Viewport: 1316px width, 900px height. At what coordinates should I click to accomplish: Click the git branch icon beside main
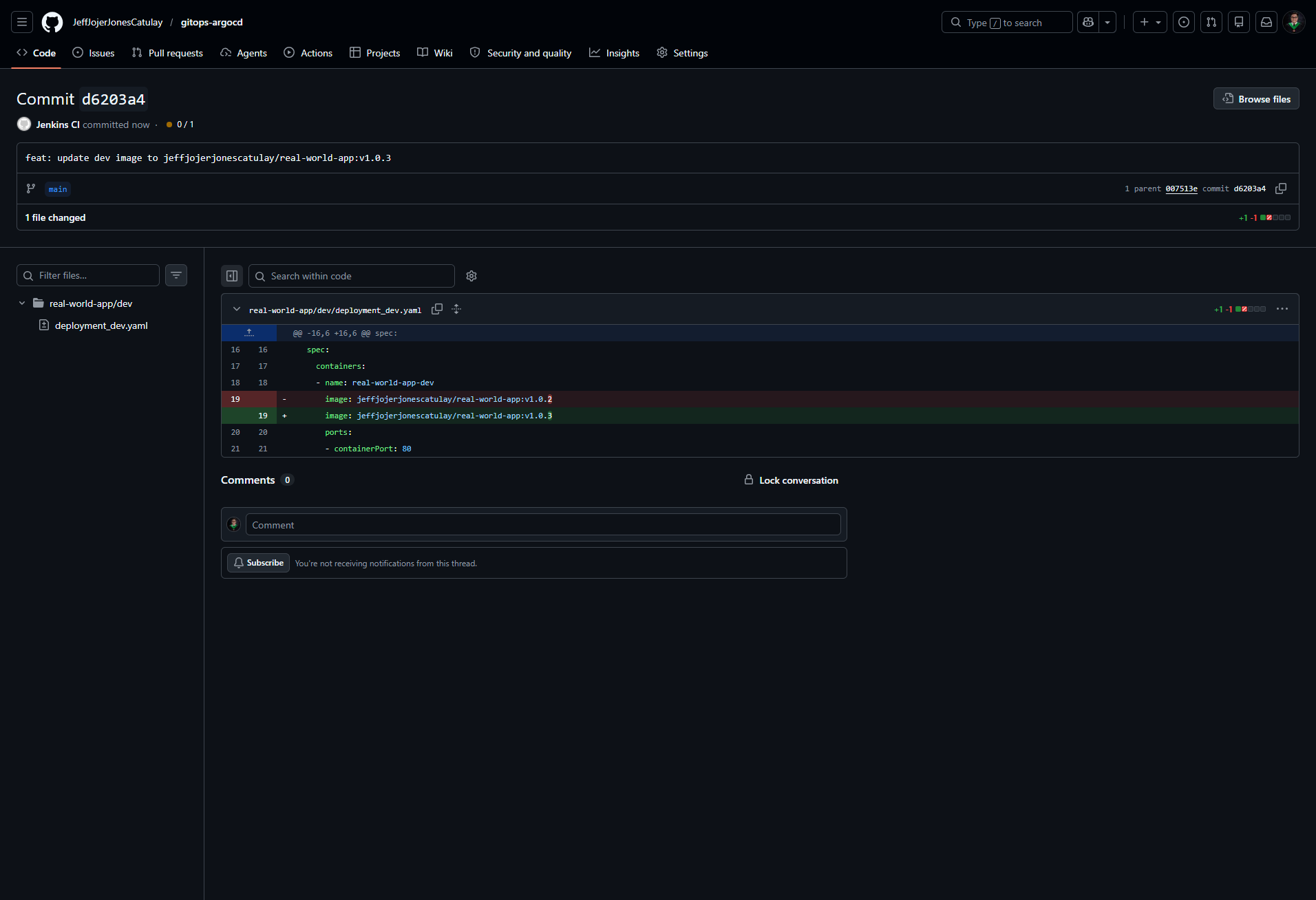pos(30,189)
